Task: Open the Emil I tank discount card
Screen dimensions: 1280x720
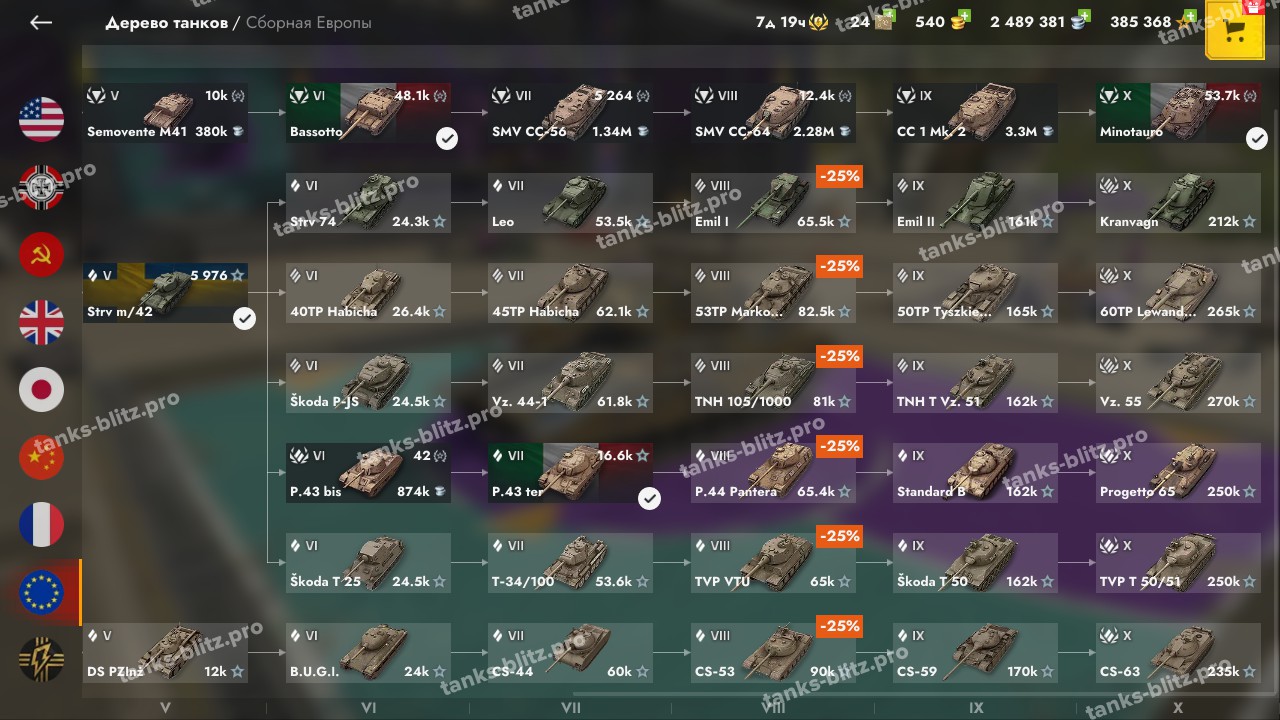Action: [x=774, y=203]
